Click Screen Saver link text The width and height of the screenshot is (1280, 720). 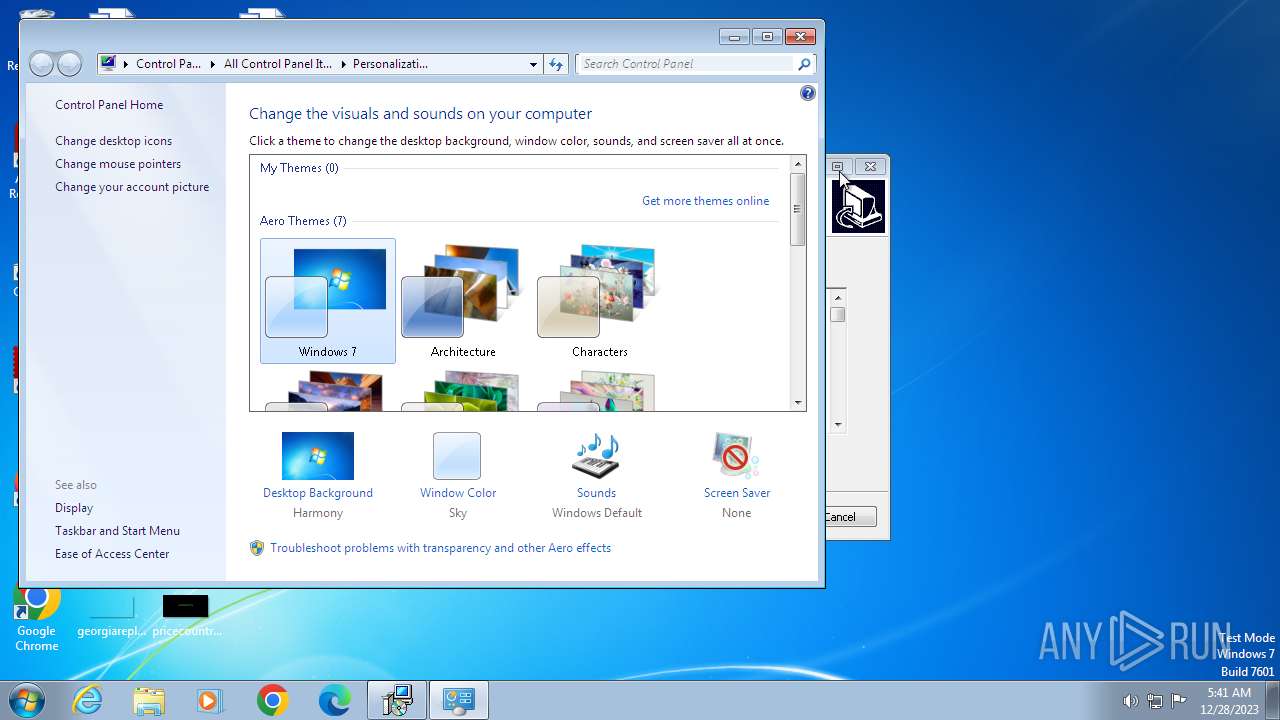pos(737,493)
